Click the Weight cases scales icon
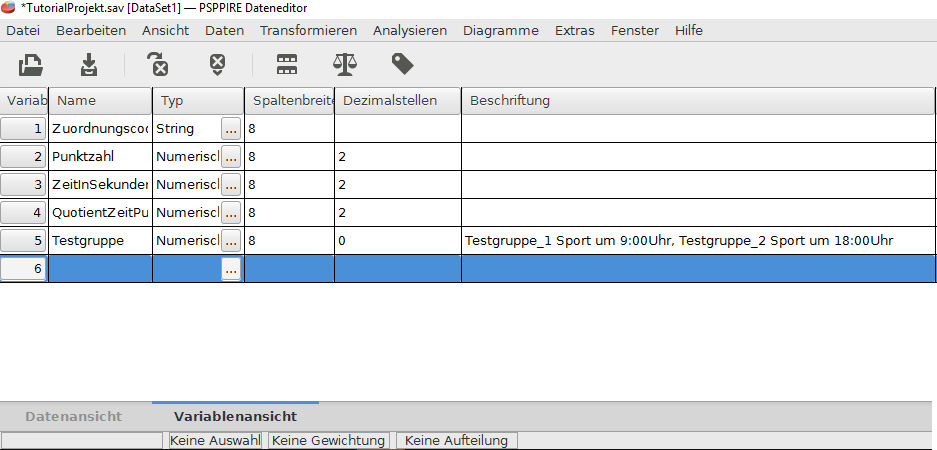 point(344,65)
